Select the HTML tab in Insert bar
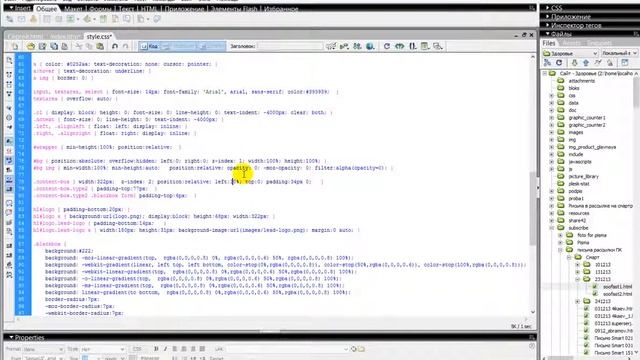 [149, 9]
